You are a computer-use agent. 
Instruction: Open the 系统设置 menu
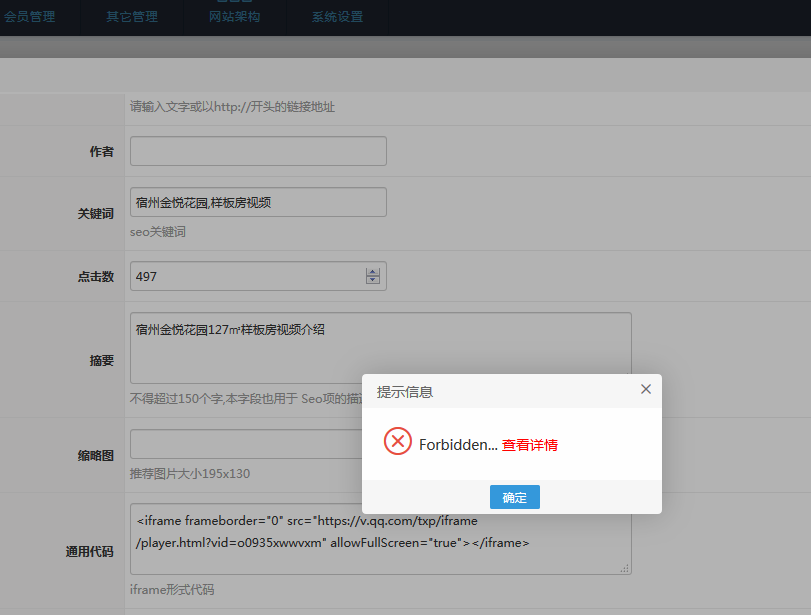tap(337, 17)
